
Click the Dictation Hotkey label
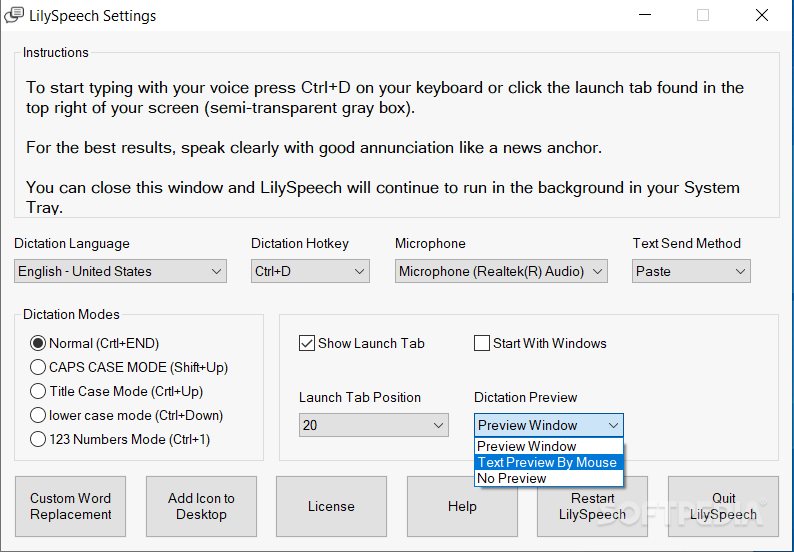click(x=300, y=244)
